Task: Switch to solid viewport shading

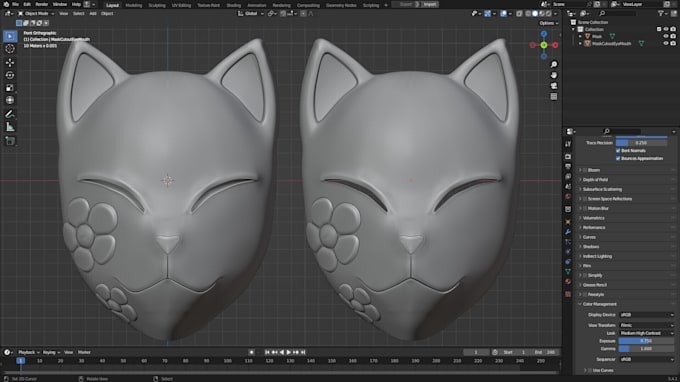Action: click(x=535, y=13)
